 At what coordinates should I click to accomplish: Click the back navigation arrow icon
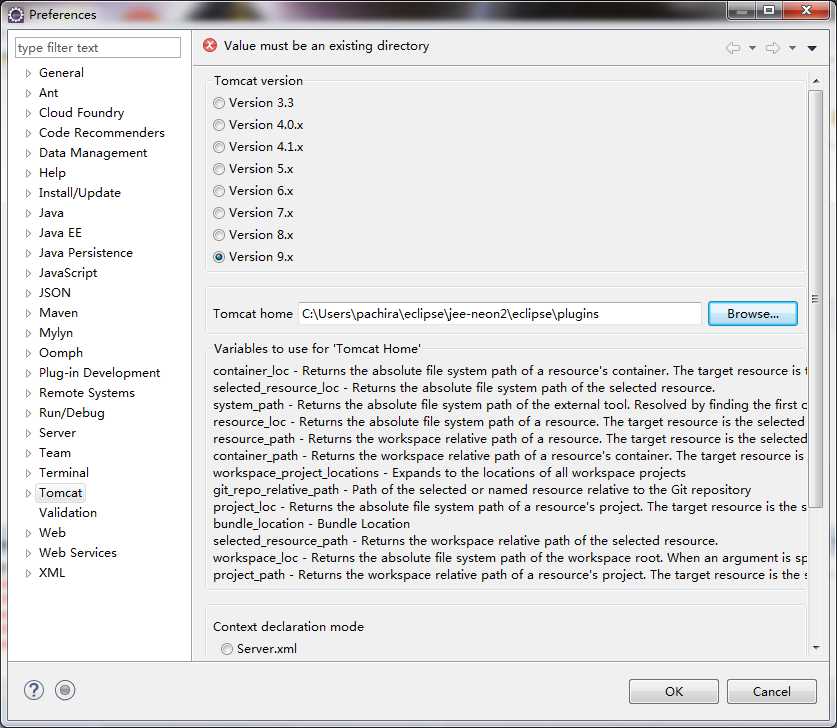[733, 48]
